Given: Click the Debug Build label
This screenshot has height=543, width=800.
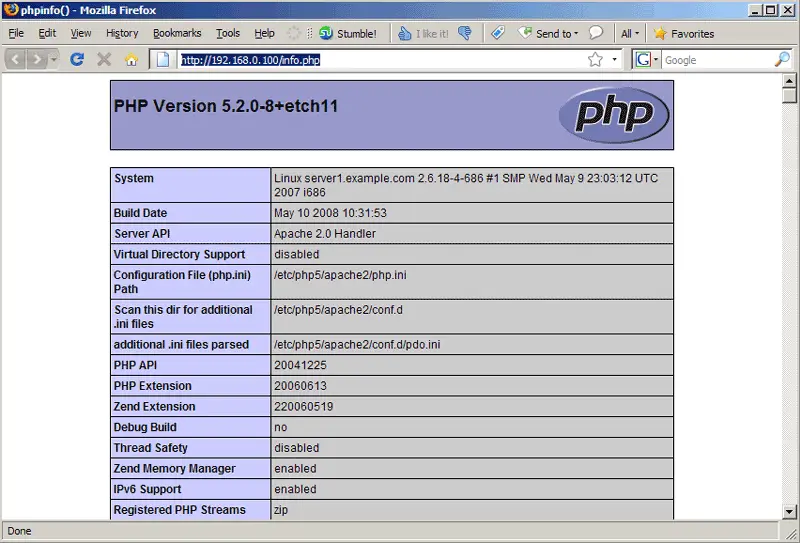Looking at the screenshot, I should [x=145, y=427].
